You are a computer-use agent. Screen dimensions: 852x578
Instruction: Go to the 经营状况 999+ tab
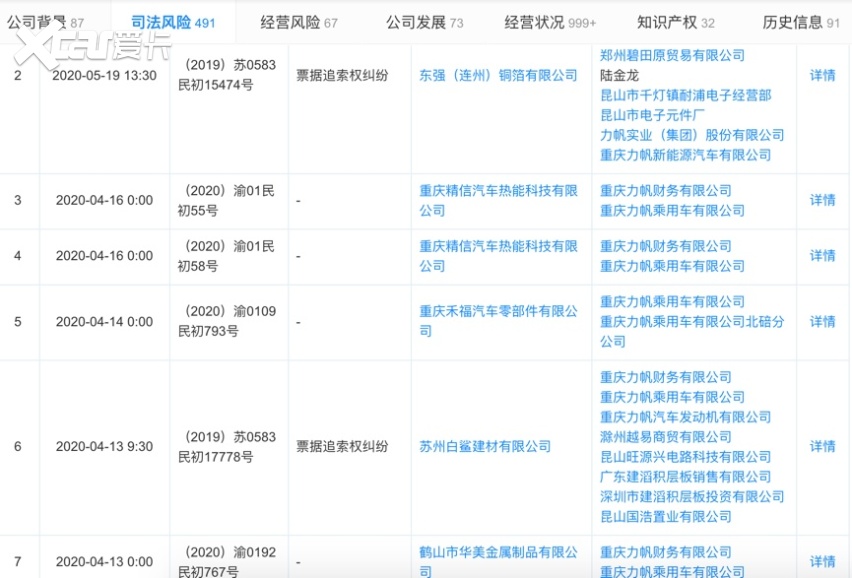coord(550,22)
